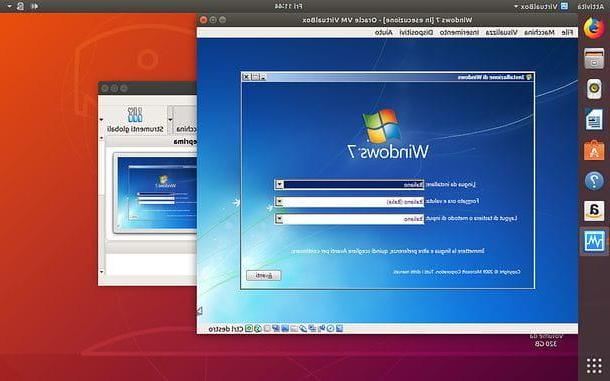
Task: Open the volume indicator in top bar
Action: pos(34,6)
